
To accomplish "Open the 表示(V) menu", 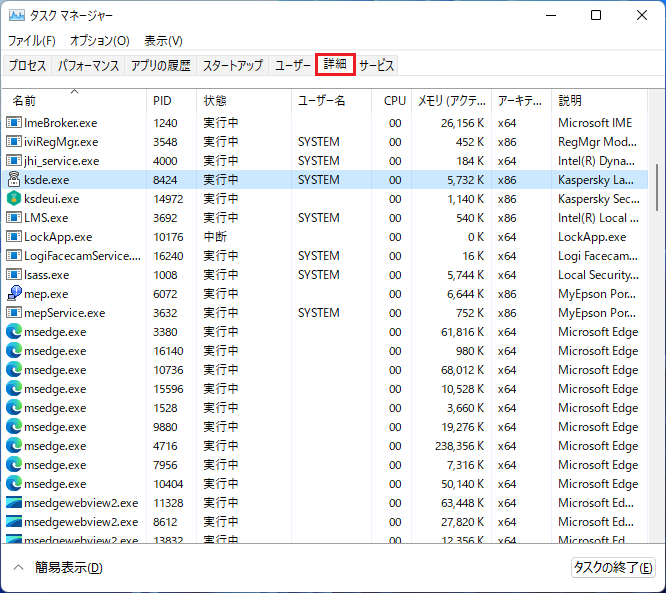I will (163, 41).
